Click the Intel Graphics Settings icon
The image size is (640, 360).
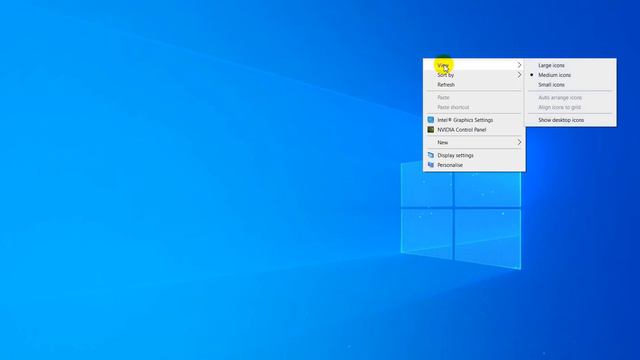[x=431, y=120]
